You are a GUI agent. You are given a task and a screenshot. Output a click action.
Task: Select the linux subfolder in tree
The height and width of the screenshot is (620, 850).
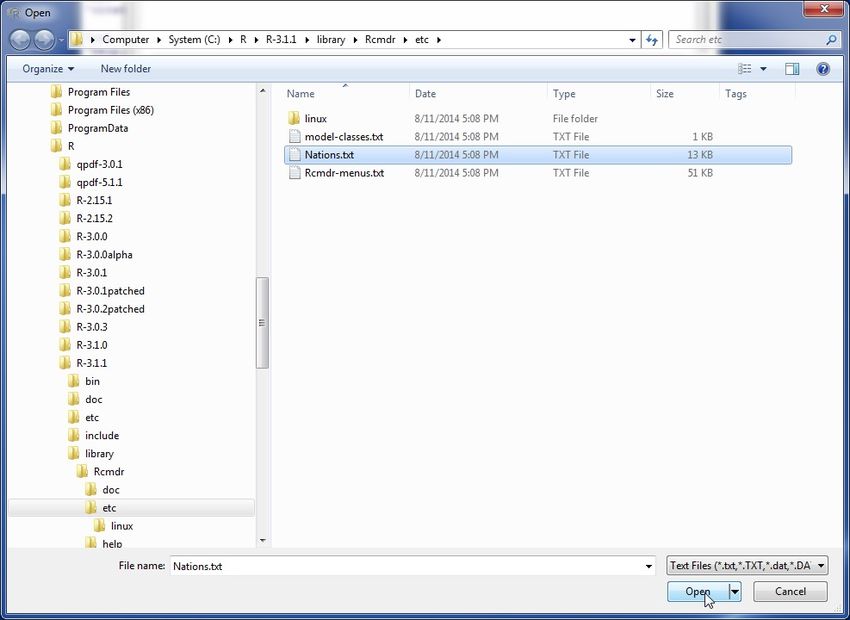point(121,526)
